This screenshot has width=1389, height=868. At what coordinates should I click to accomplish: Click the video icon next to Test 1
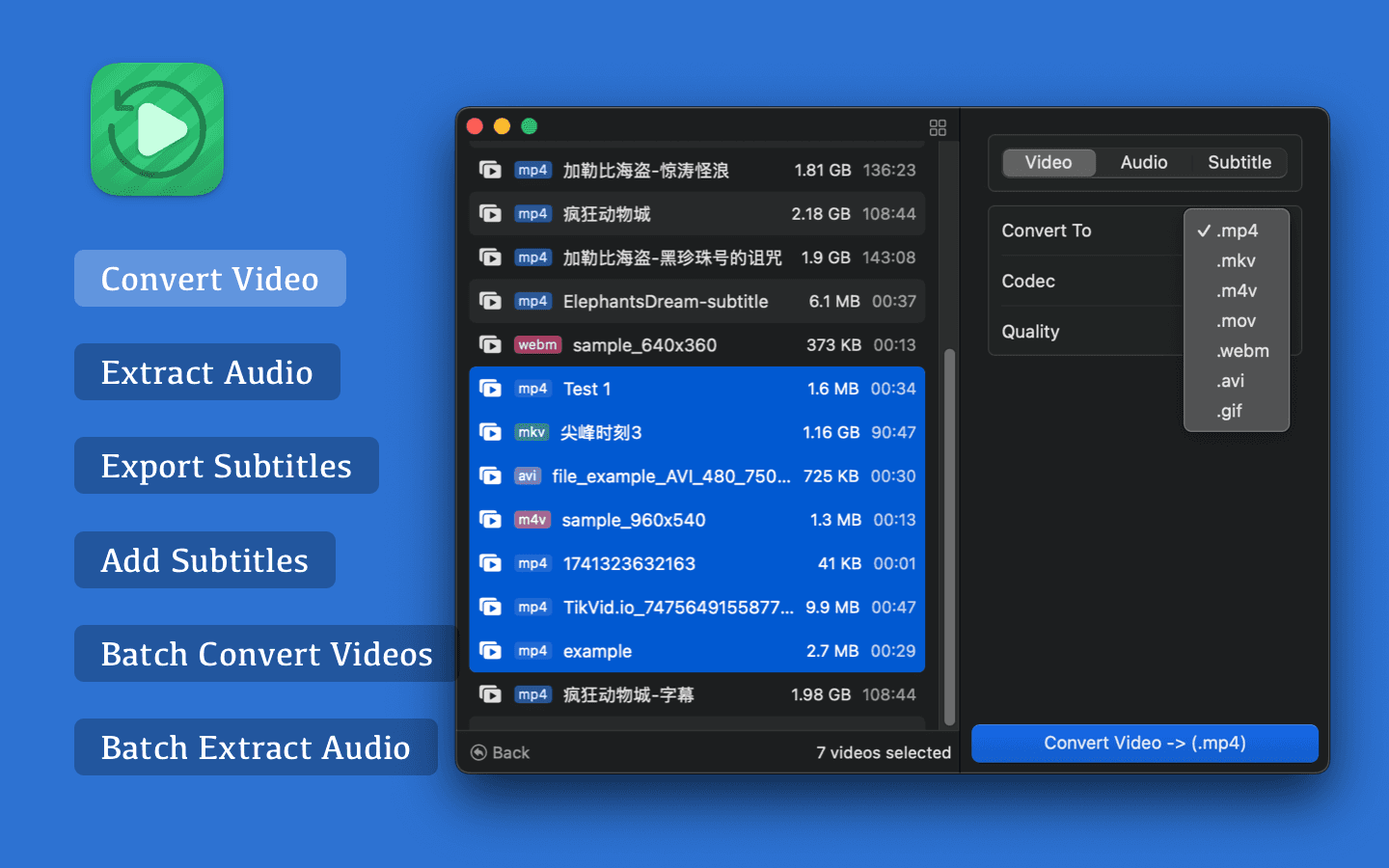click(490, 389)
